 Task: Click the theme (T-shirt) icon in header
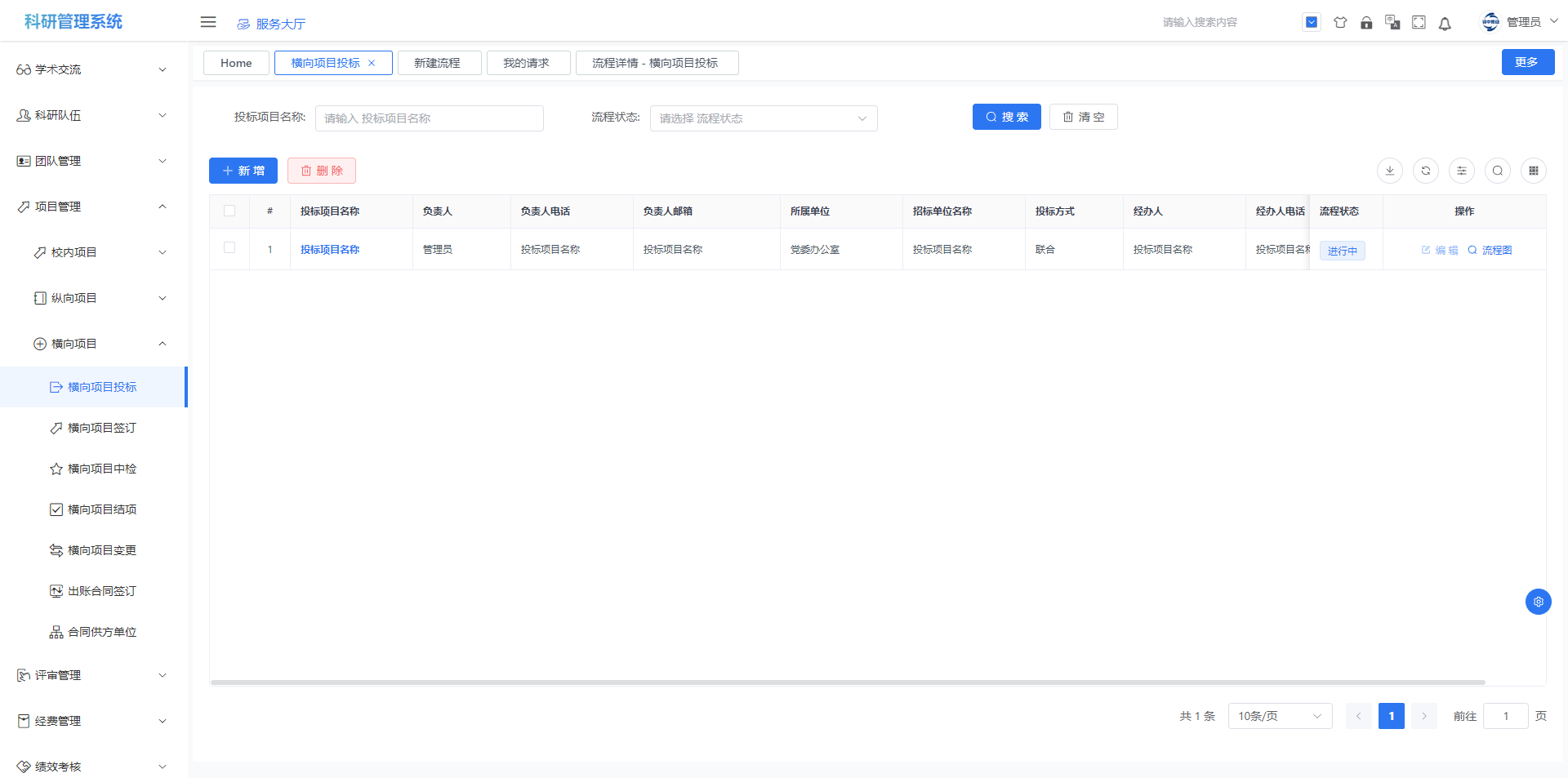click(x=1340, y=23)
